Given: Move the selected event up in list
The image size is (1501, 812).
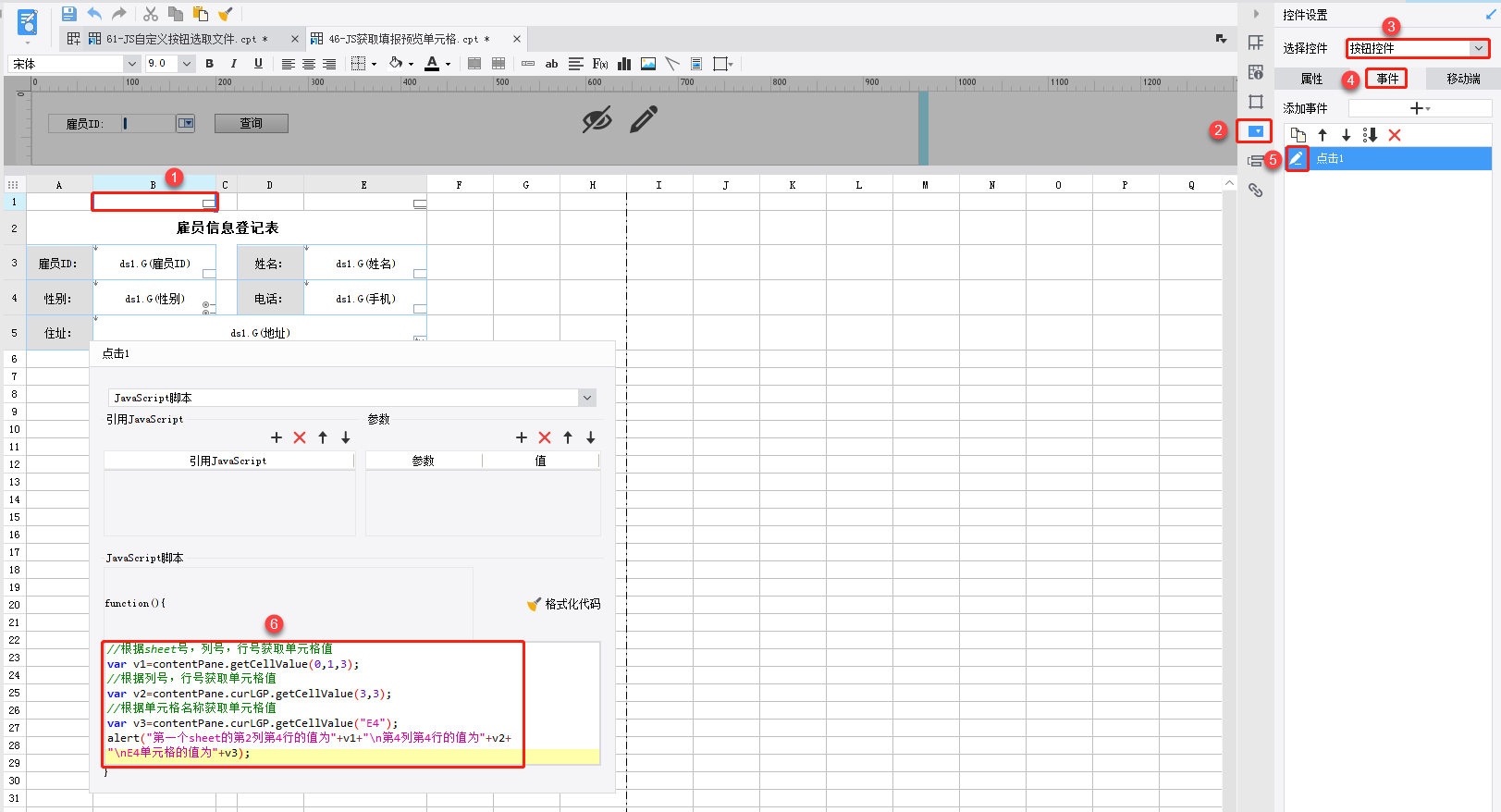Looking at the screenshot, I should pyautogui.click(x=1323, y=135).
